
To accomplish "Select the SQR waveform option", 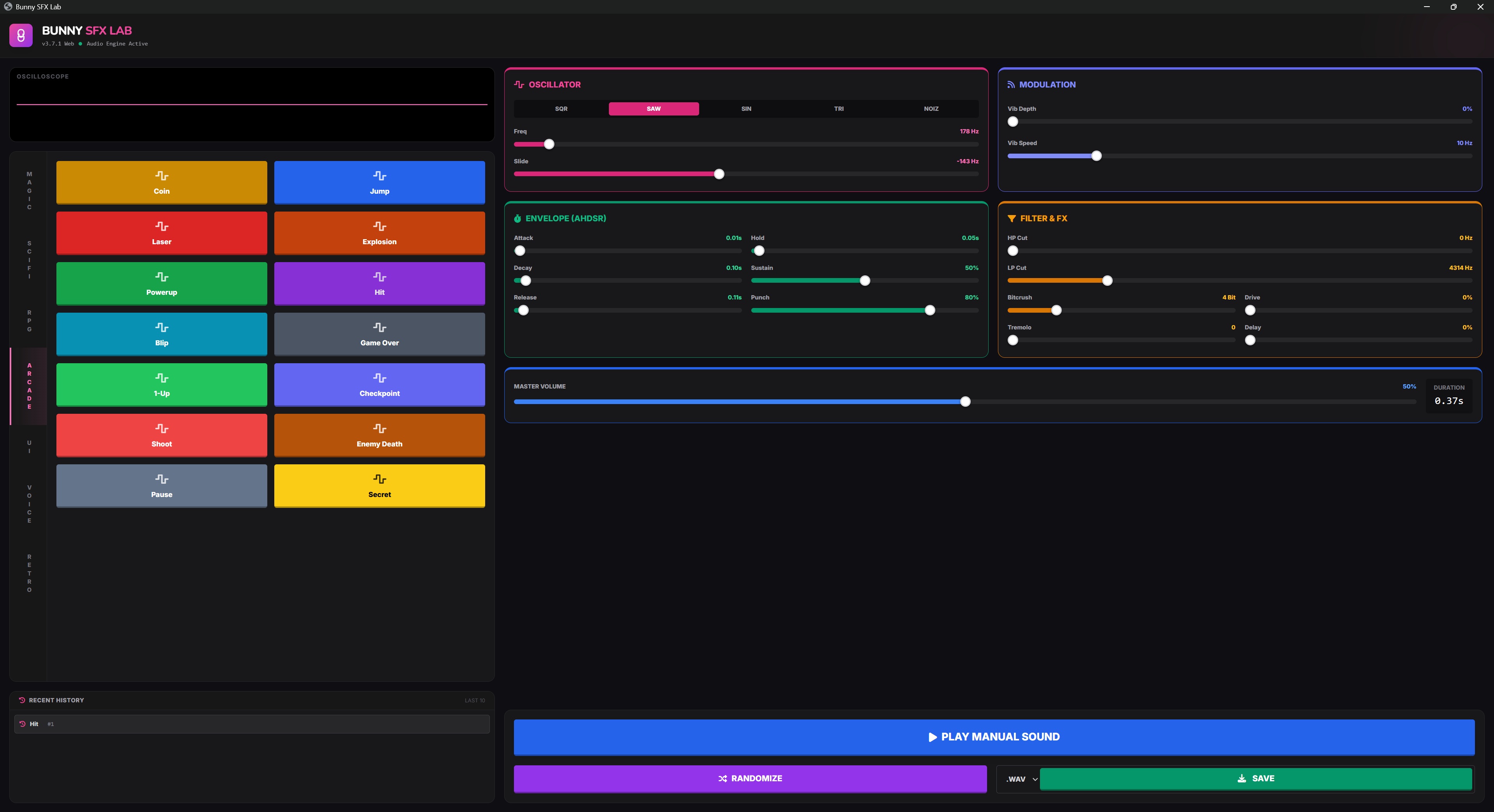I will pyautogui.click(x=561, y=109).
